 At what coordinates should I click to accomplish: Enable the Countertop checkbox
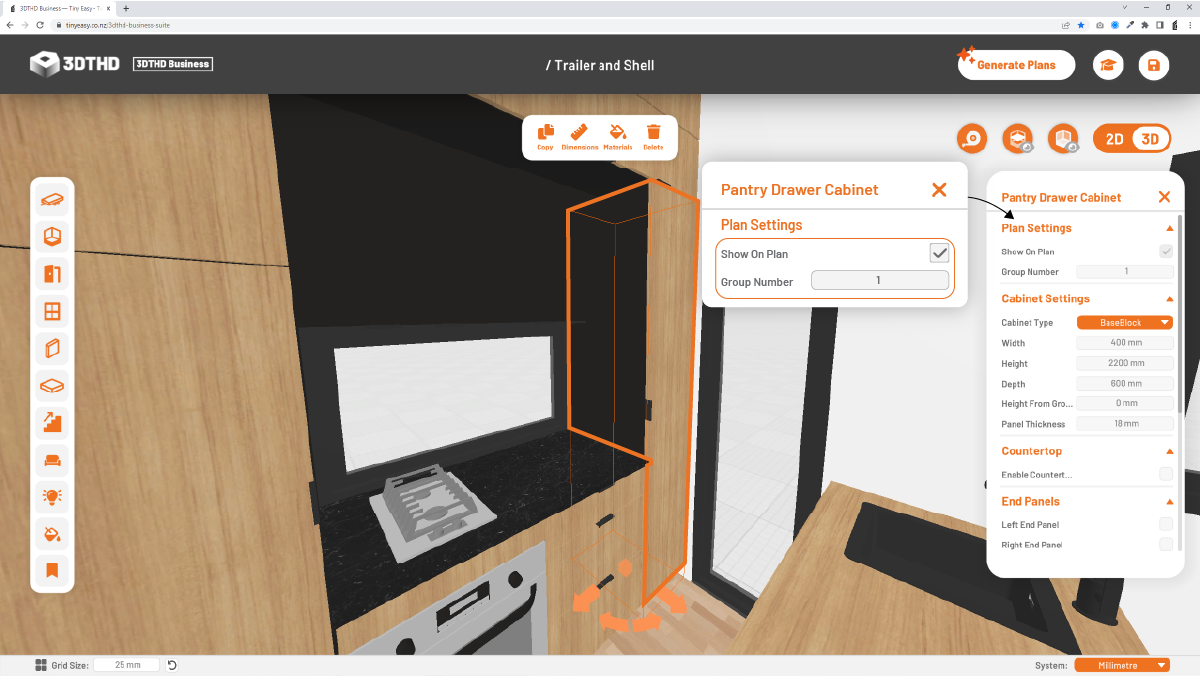[1166, 474]
